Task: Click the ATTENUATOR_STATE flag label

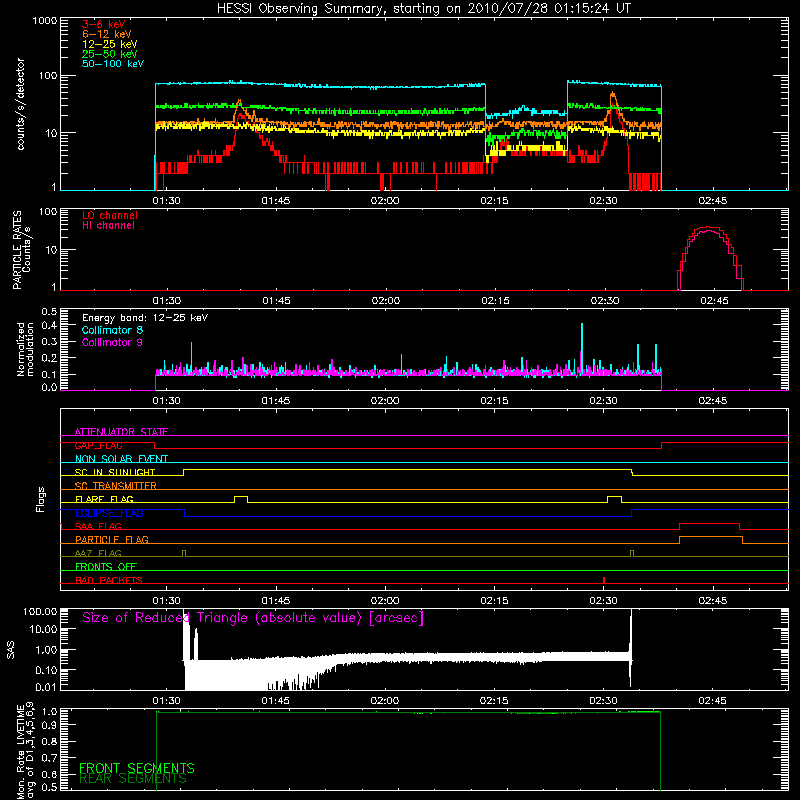Action: click(121, 432)
